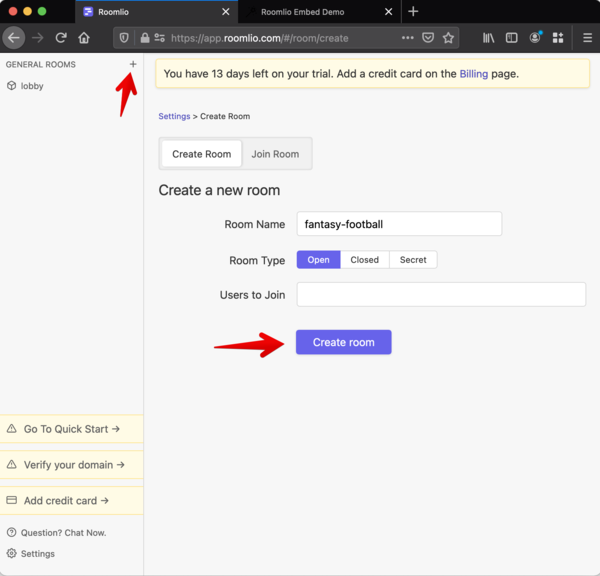Click the plus icon beside General Rooms
The image size is (600, 576).
pos(133,64)
